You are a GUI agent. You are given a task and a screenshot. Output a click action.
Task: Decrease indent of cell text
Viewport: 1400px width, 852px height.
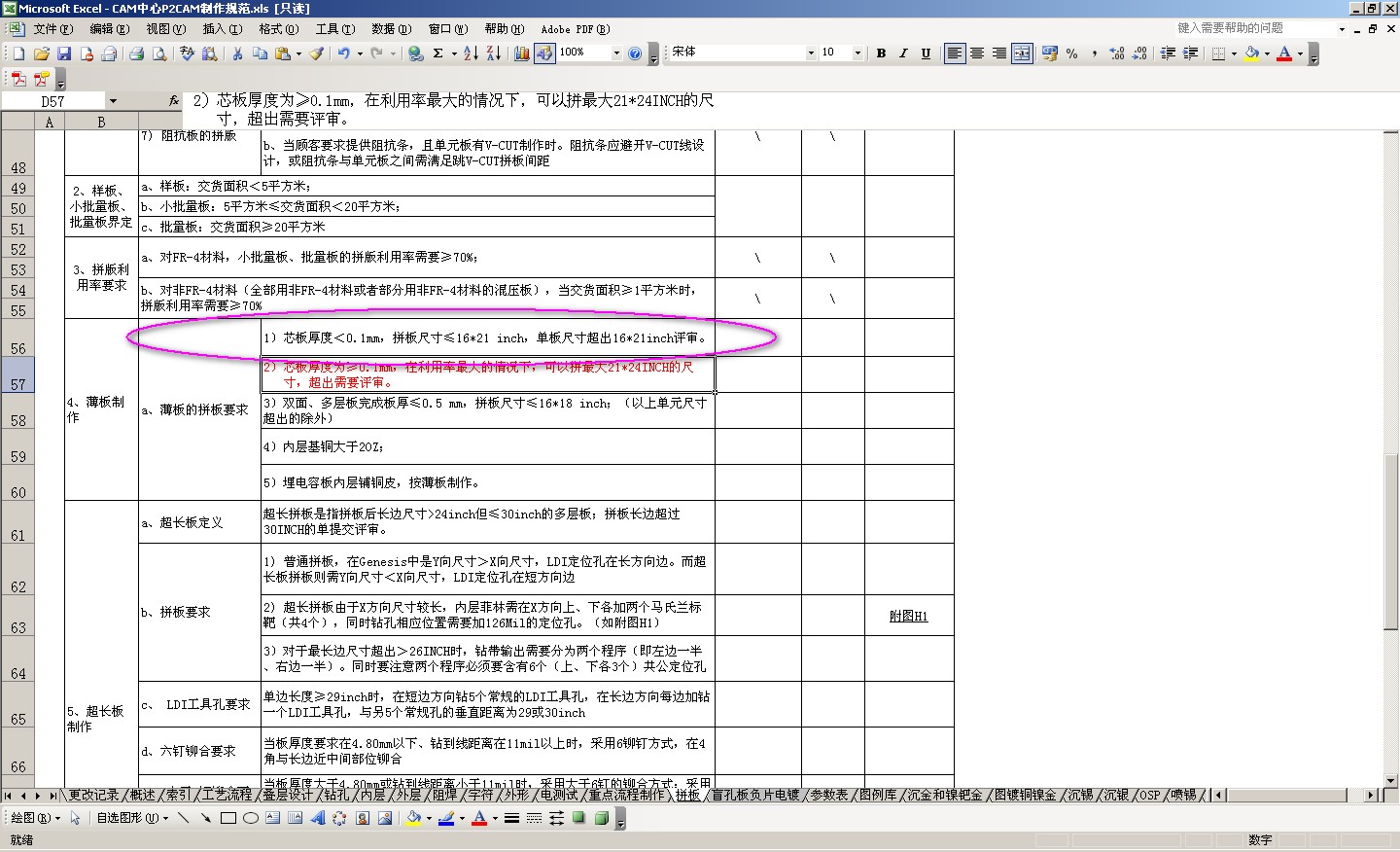coord(1168,53)
